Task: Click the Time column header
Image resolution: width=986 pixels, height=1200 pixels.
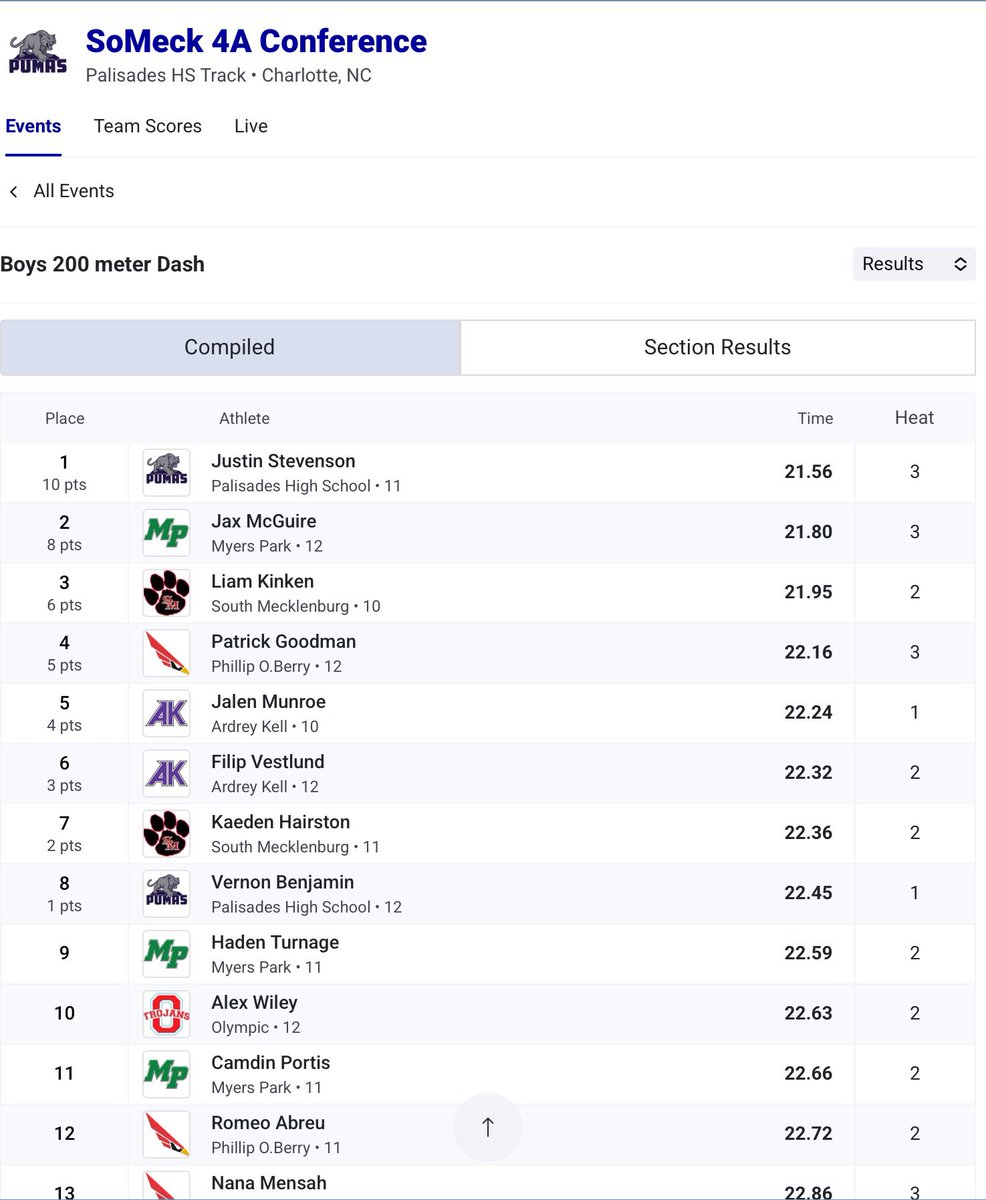Action: point(815,418)
